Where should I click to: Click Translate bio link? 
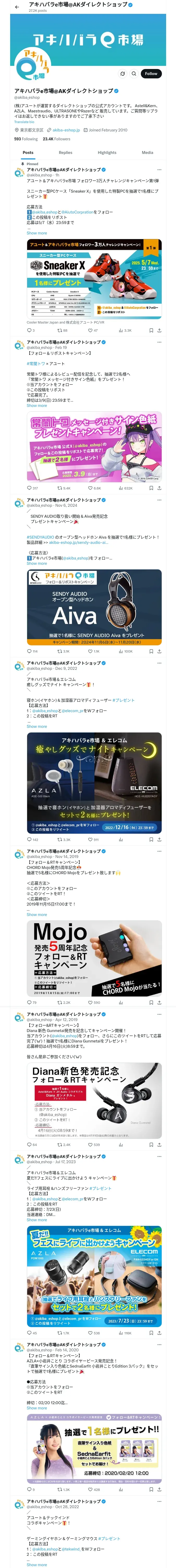[x=24, y=122]
